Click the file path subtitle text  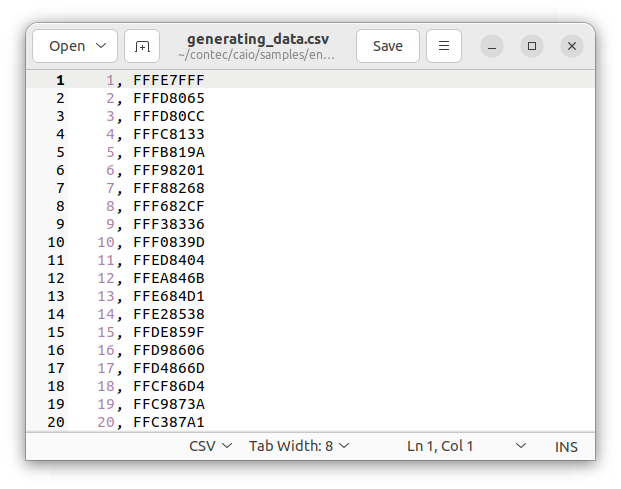[257, 56]
